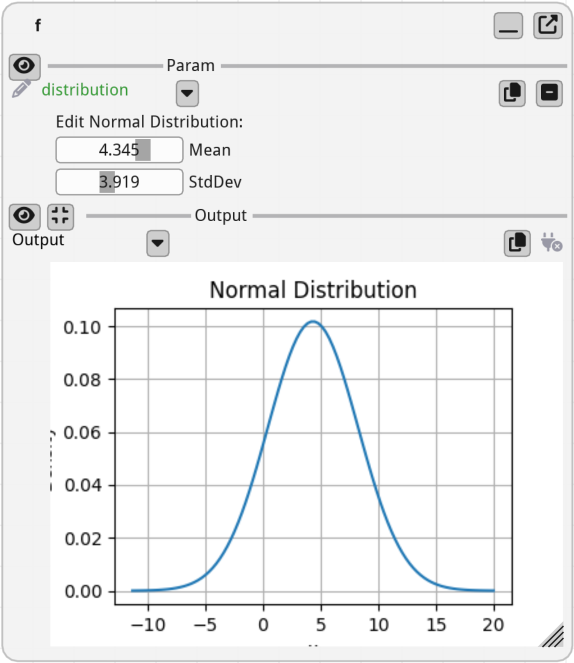Open the distribution dropdown arrow
This screenshot has height=663, width=574.
[187, 93]
